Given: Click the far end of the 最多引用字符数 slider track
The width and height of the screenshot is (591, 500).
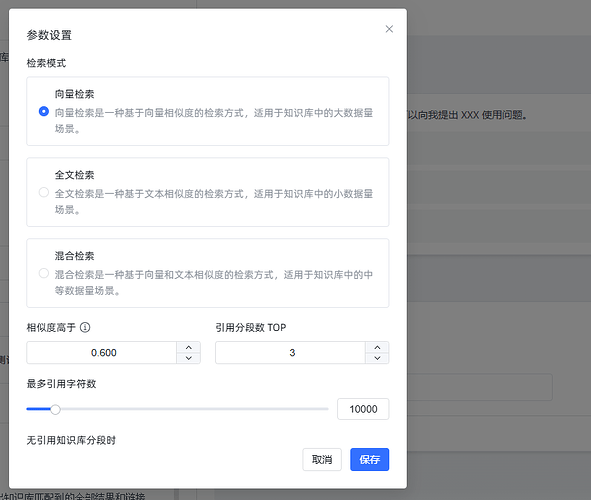Looking at the screenshot, I should [x=326, y=409].
